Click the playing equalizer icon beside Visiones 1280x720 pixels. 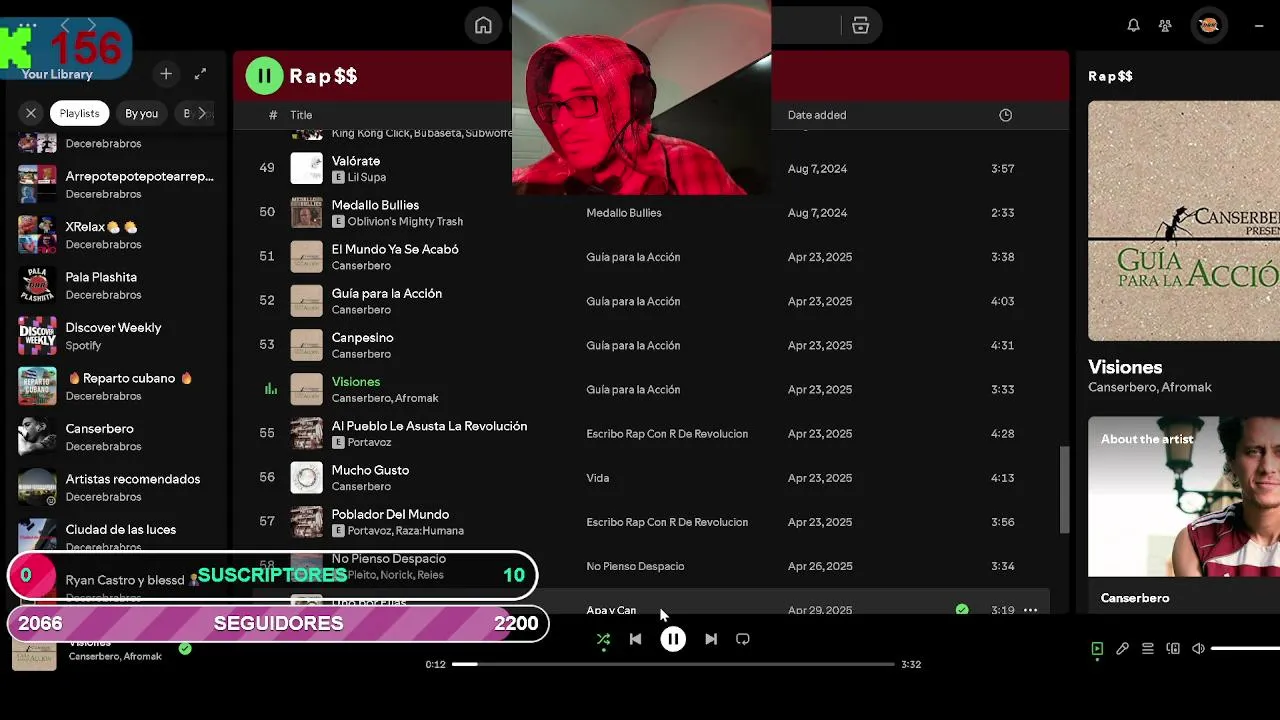pos(270,389)
